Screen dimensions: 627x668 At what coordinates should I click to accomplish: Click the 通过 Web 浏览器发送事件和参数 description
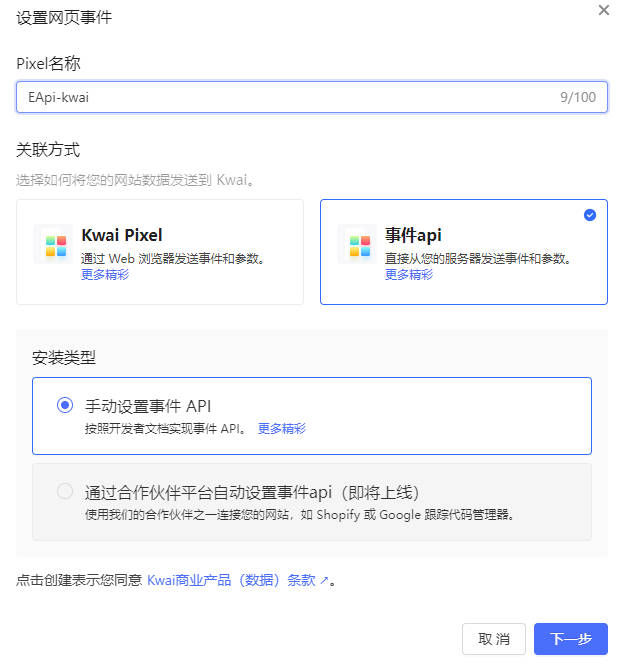point(173,259)
